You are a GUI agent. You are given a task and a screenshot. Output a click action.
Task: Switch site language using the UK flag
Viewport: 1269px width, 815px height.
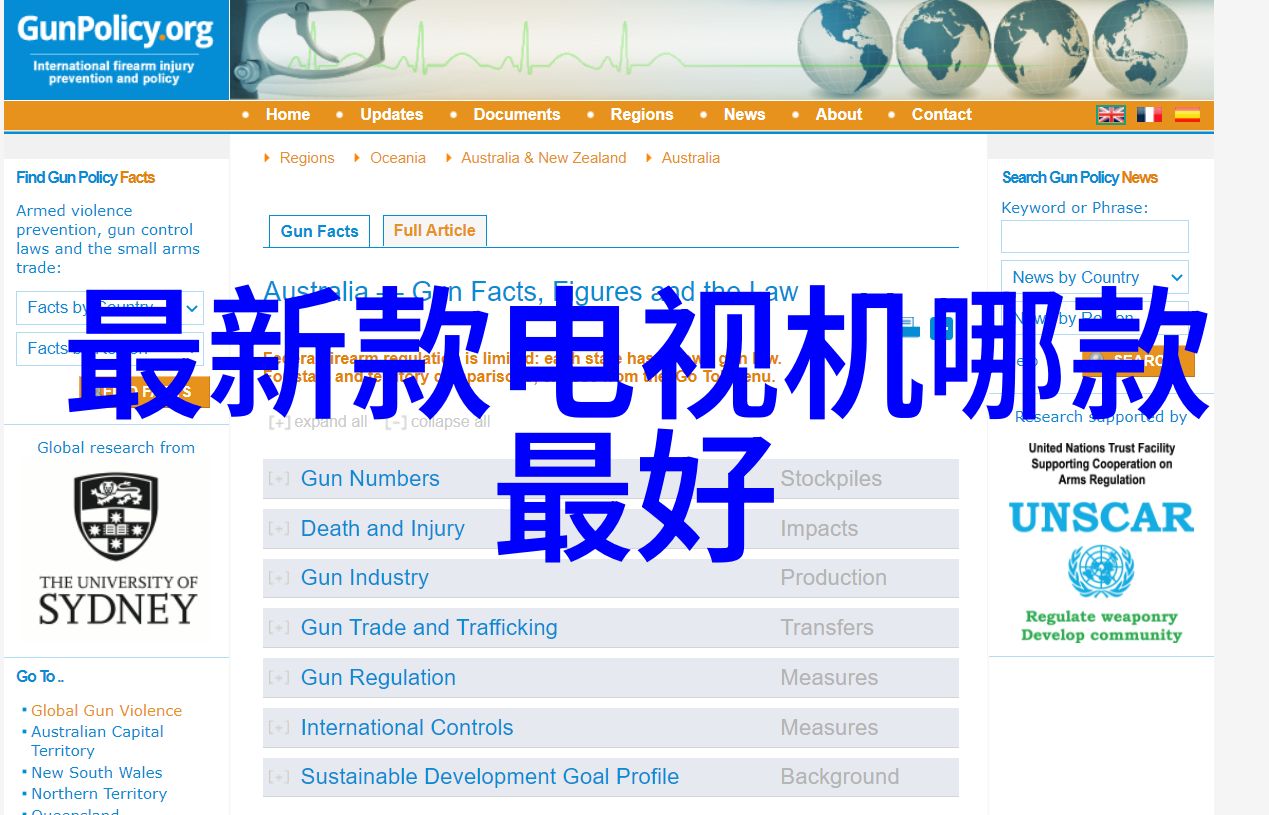coord(1110,115)
